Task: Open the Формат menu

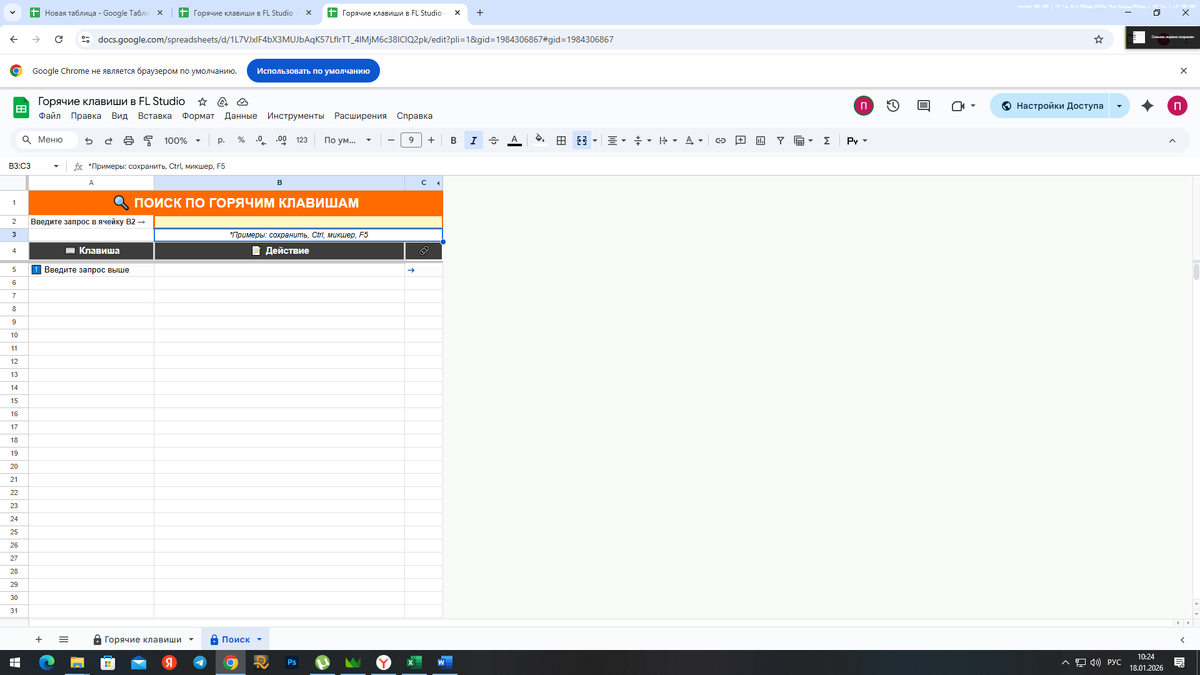Action: coord(198,116)
